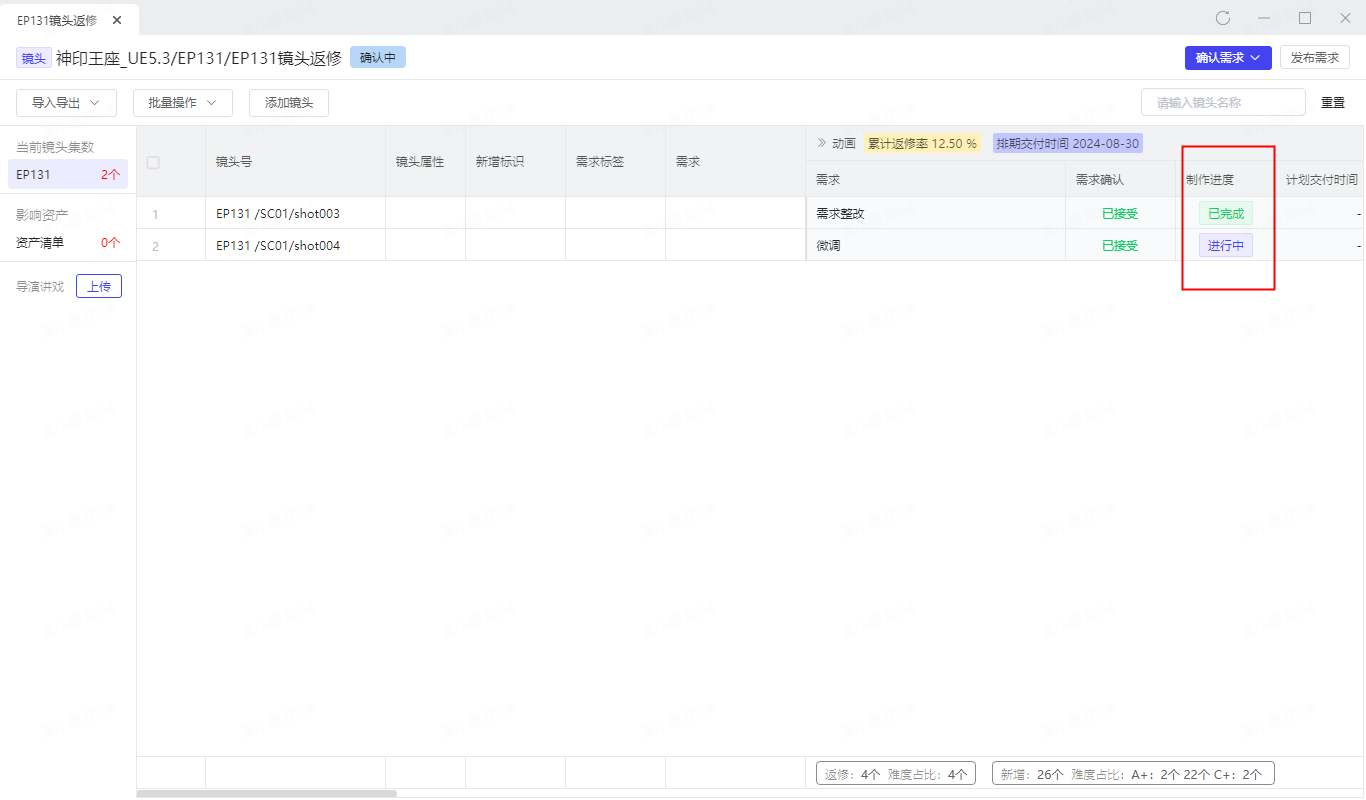The image size is (1366, 800).
Task: Expand the 导入导出 dropdown menu
Action: click(66, 103)
